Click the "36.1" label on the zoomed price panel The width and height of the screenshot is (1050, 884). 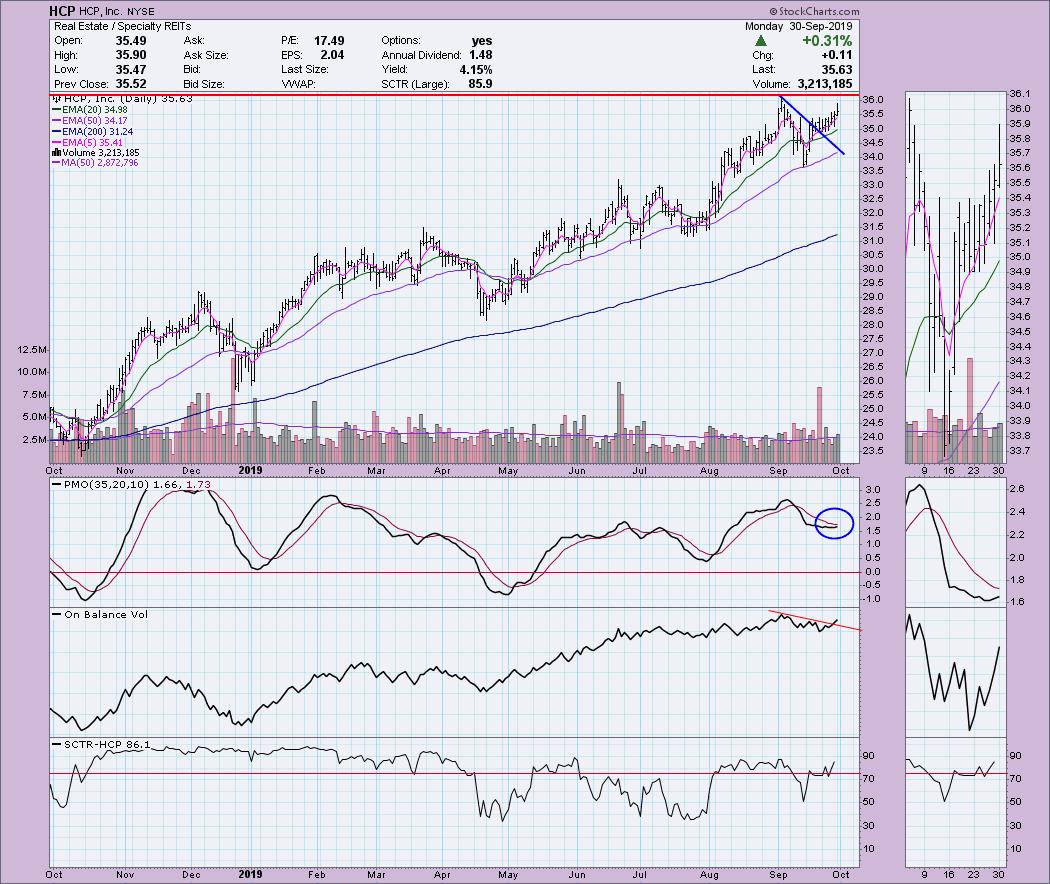pyautogui.click(x=1019, y=94)
